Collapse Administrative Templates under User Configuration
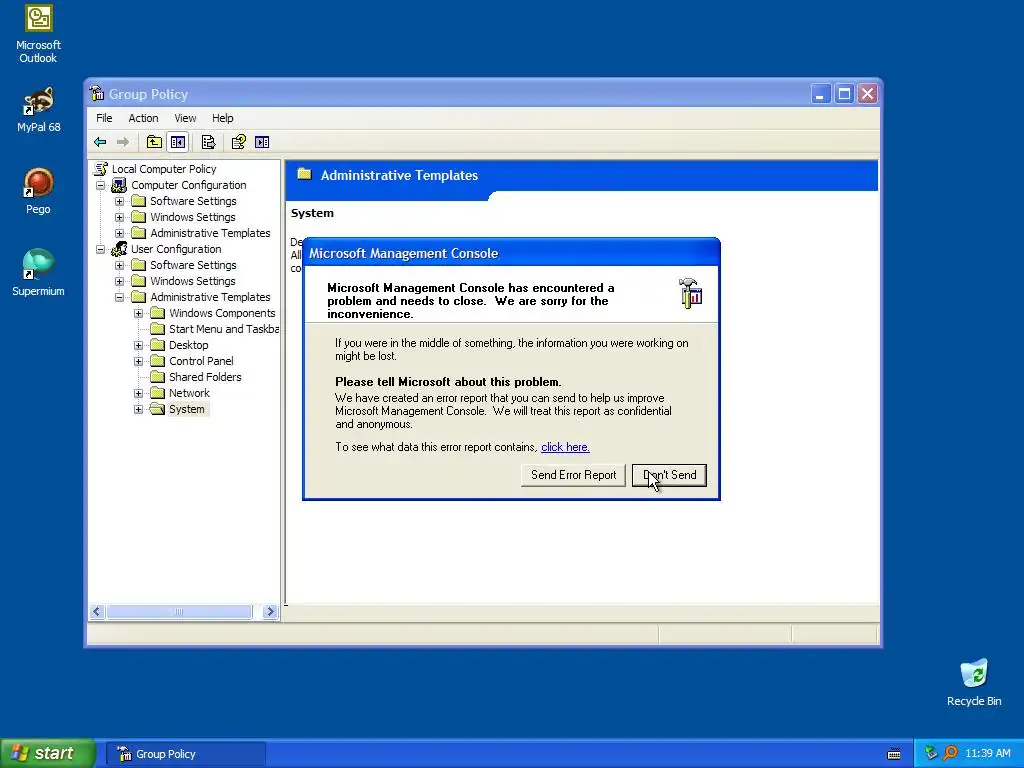 coord(120,297)
